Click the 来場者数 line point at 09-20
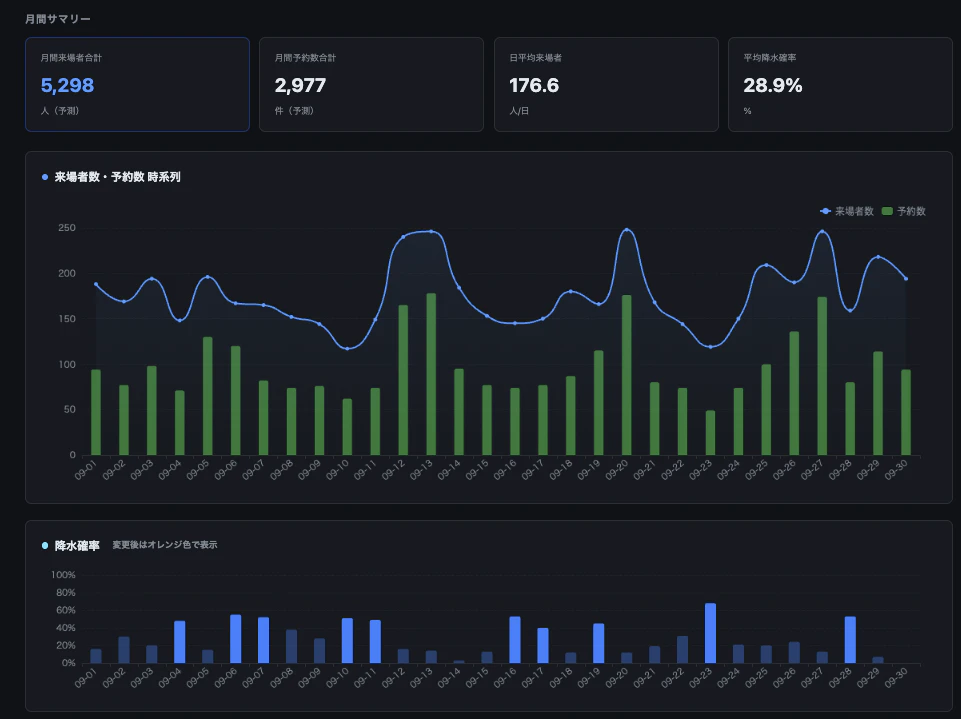Viewport: 961px width, 719px height. coord(626,230)
